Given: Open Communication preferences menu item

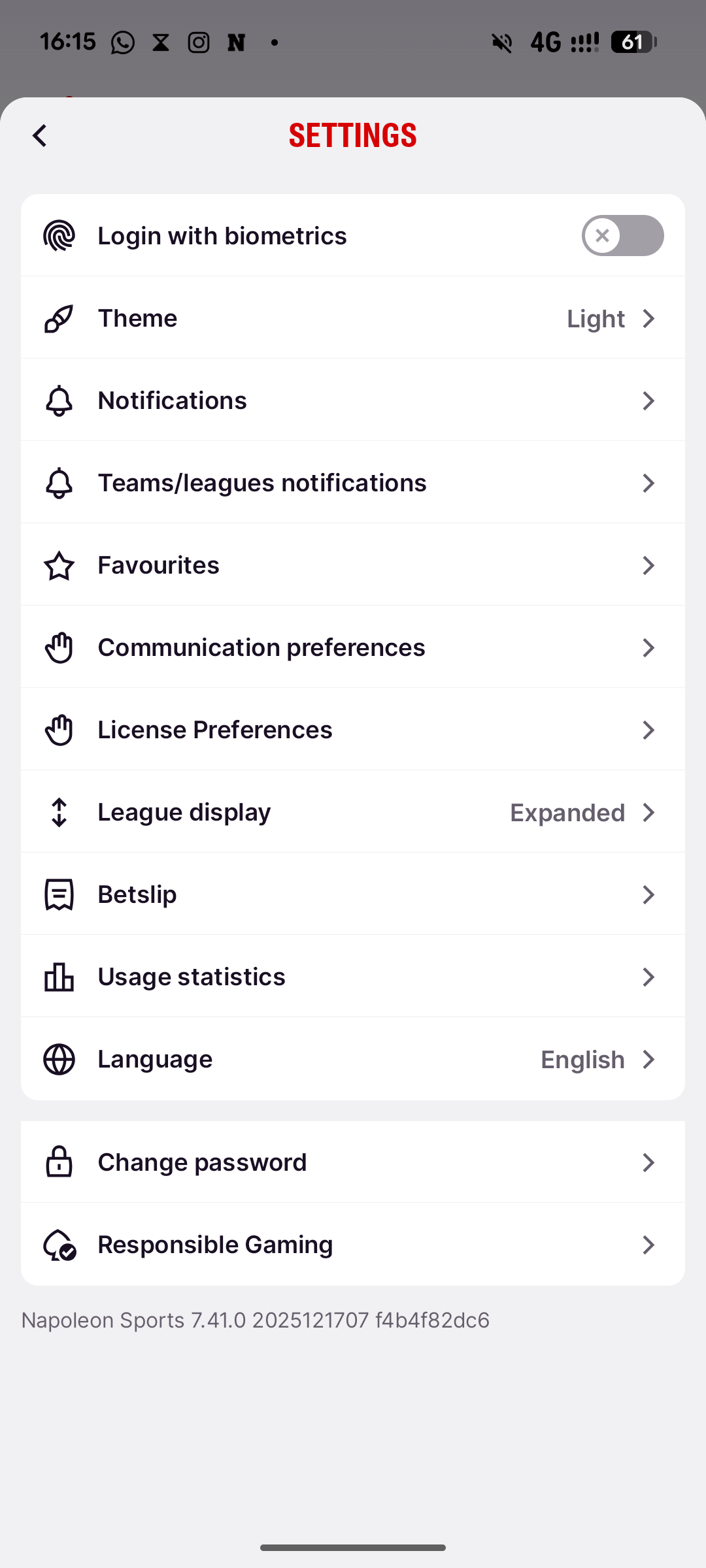Looking at the screenshot, I should (261, 647).
